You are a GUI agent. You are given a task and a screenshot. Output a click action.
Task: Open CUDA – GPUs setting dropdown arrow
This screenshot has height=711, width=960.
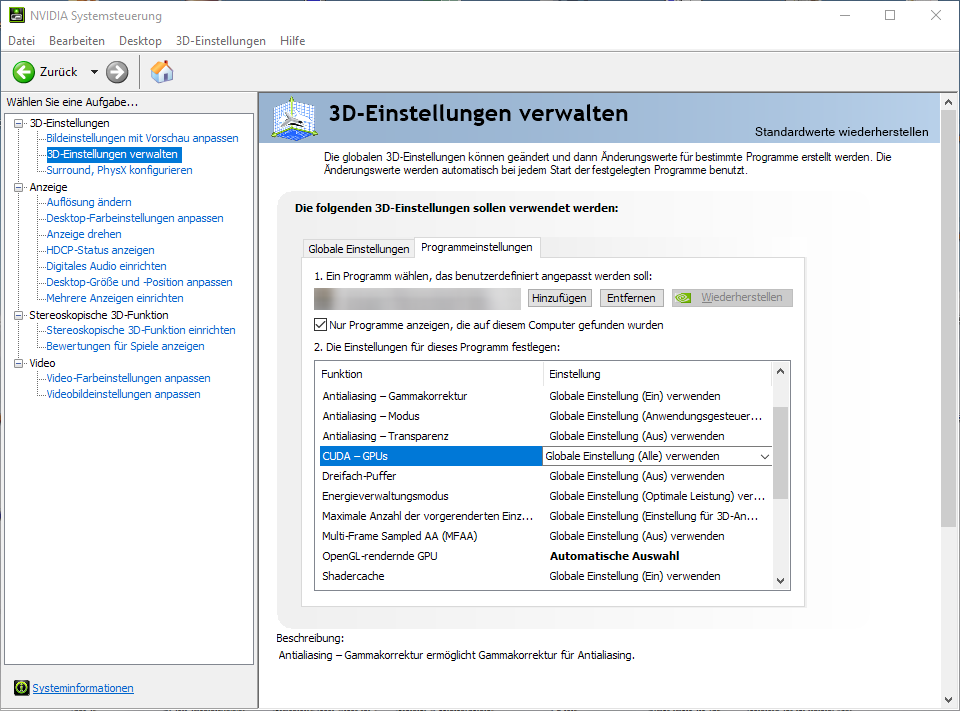765,456
